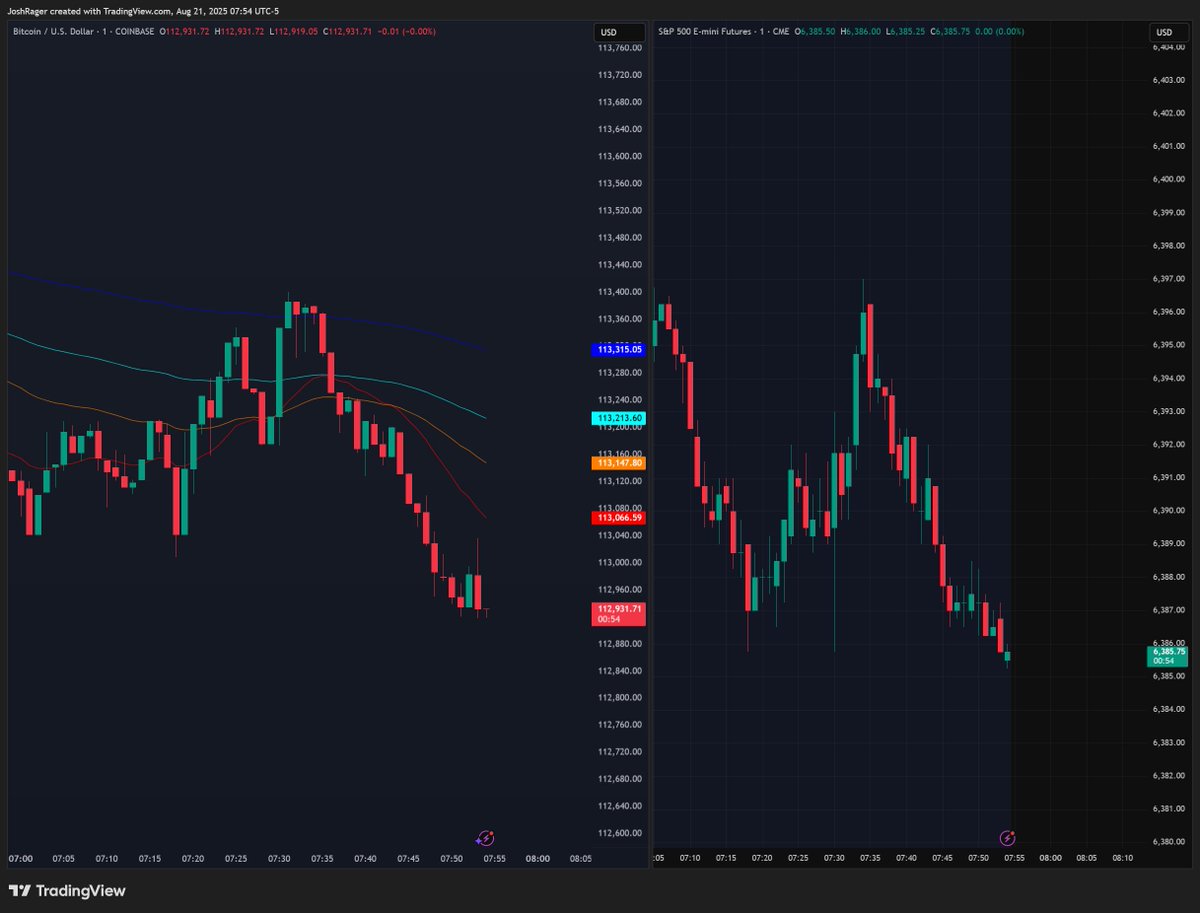Click the 07:10 time label on S&P 500 chart
The image size is (1200, 913).
(x=690, y=858)
